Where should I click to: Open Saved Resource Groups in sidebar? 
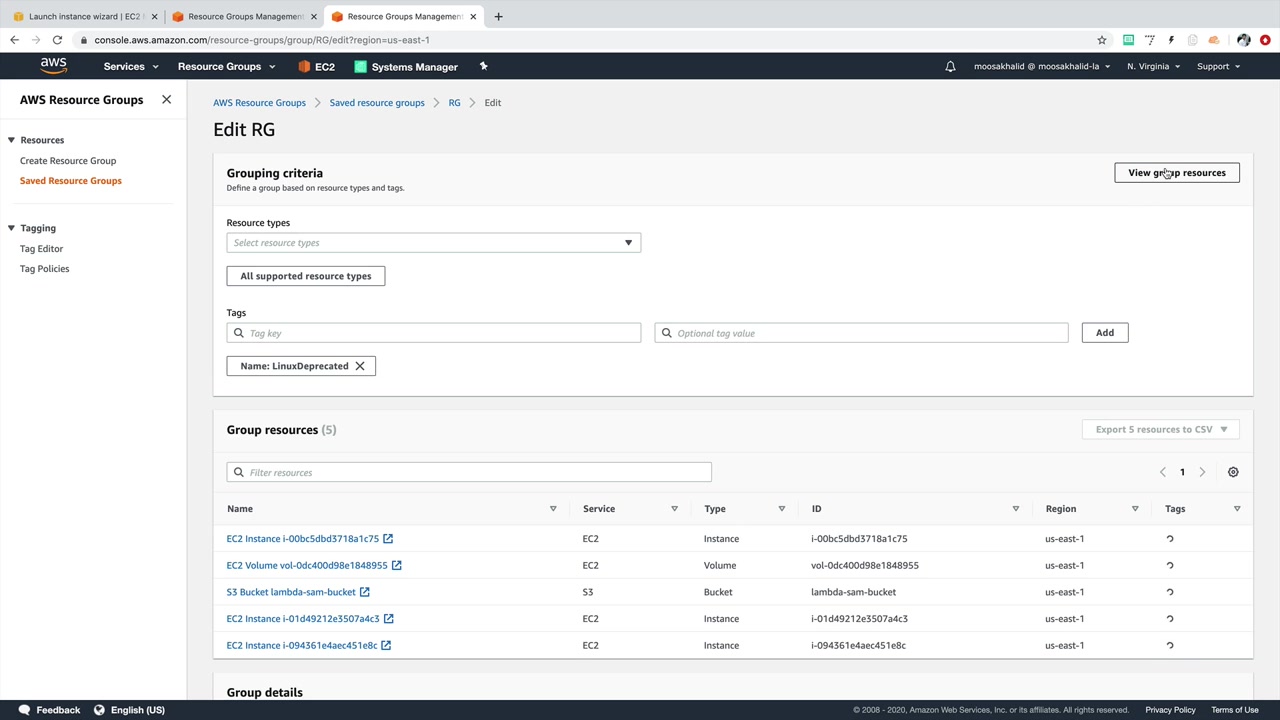pyautogui.click(x=71, y=181)
